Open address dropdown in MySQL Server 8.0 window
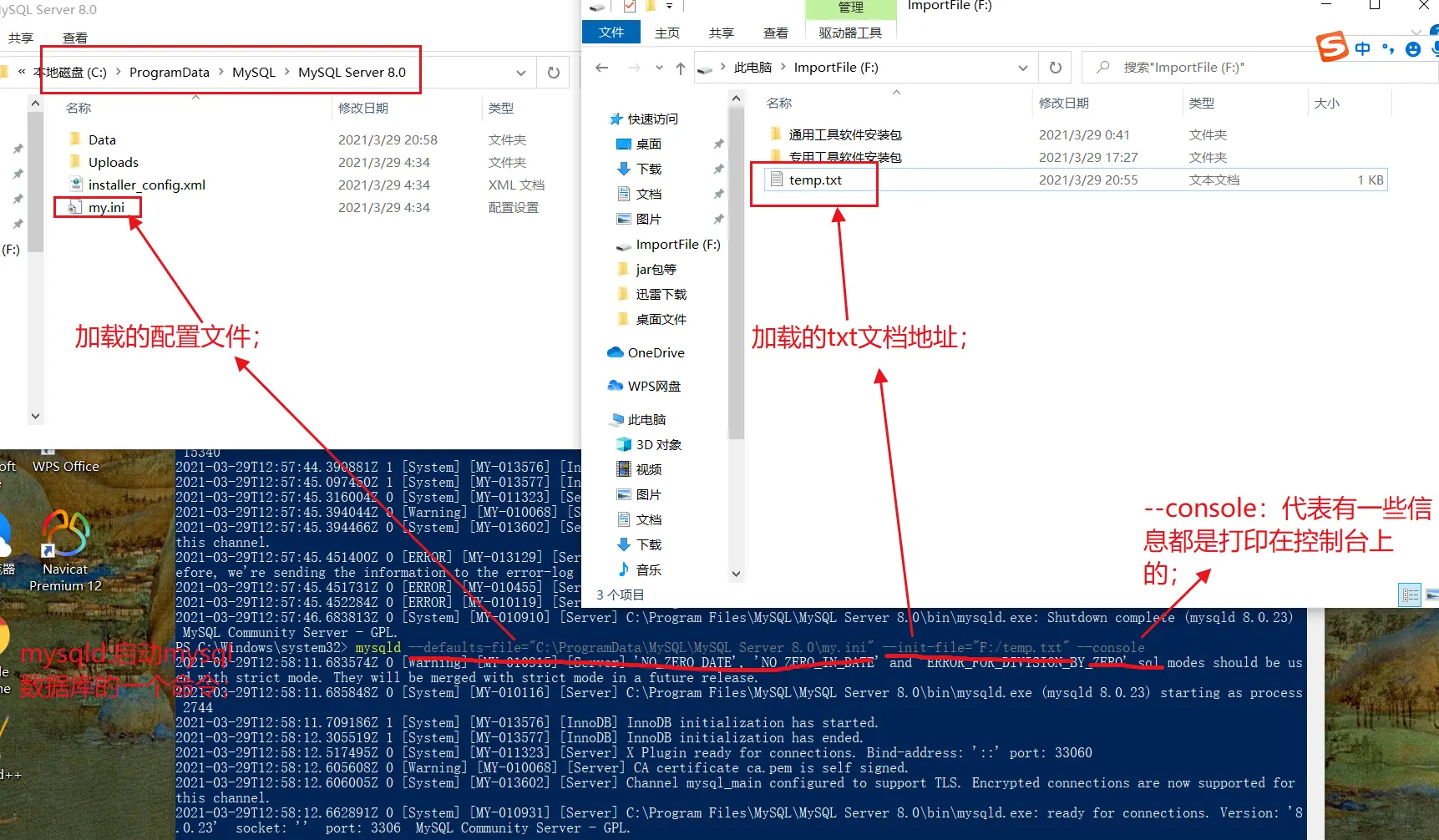The width and height of the screenshot is (1439, 840). [x=521, y=73]
